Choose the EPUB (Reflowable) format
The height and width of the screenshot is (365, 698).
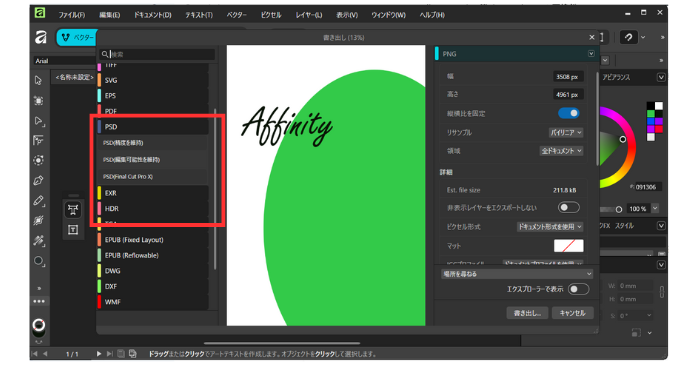pyautogui.click(x=153, y=256)
